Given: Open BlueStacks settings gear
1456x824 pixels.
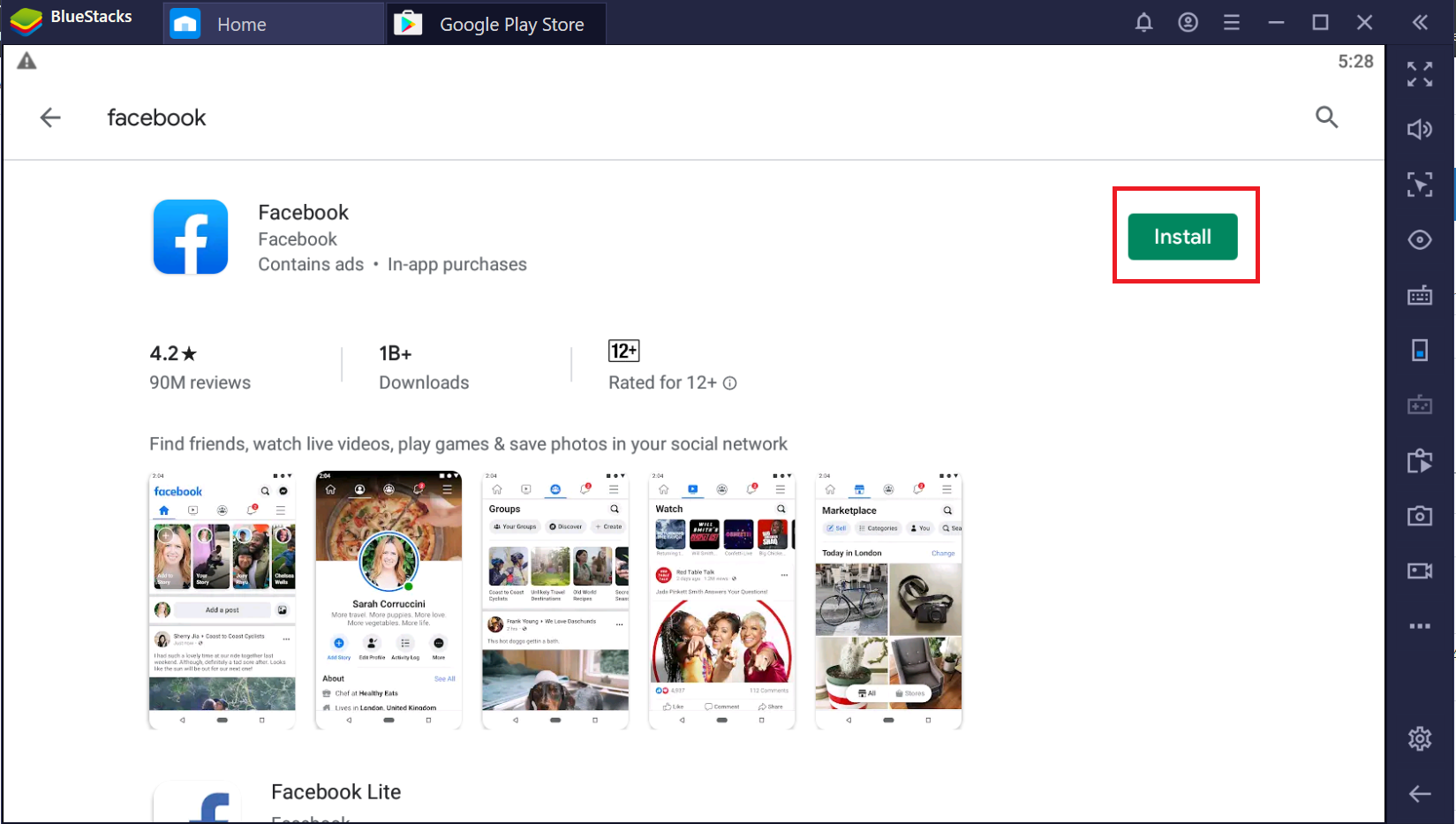Looking at the screenshot, I should coord(1420,738).
